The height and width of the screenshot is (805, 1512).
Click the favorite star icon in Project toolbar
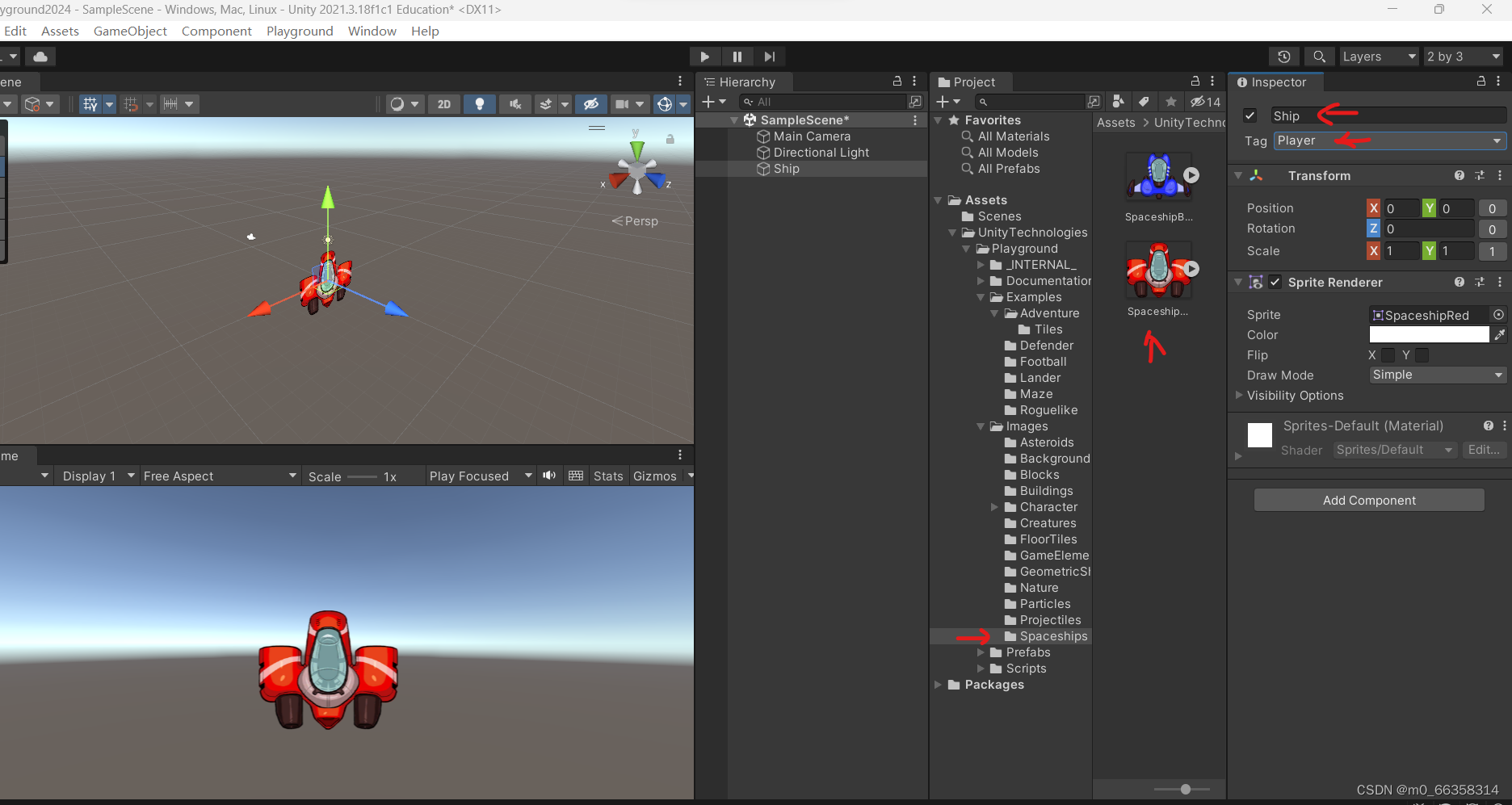click(1171, 102)
